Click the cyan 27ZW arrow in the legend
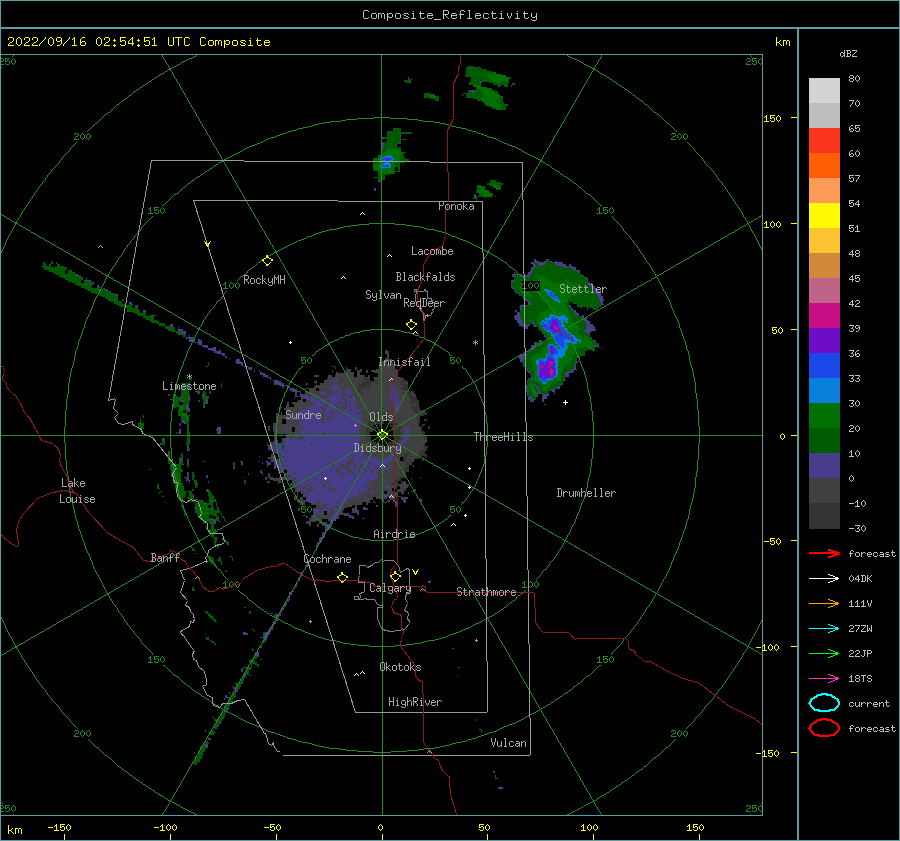 click(x=824, y=629)
